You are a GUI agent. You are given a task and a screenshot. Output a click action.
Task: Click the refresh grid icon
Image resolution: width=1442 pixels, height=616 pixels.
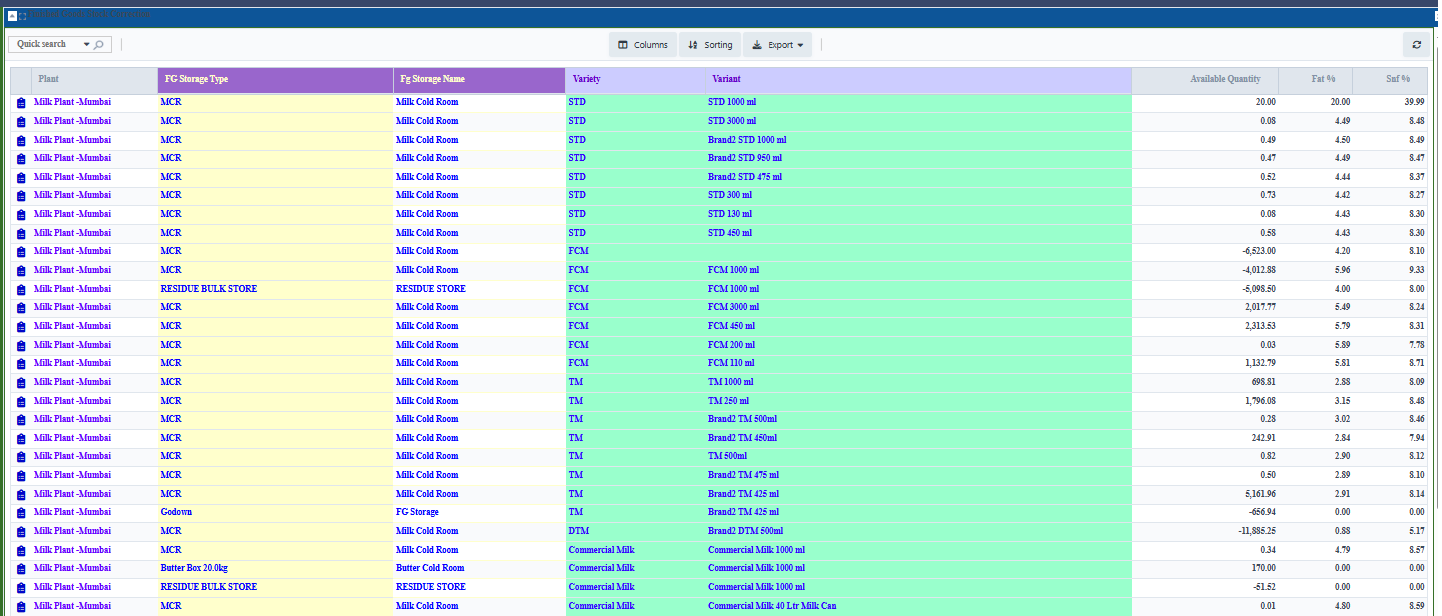pos(1416,45)
